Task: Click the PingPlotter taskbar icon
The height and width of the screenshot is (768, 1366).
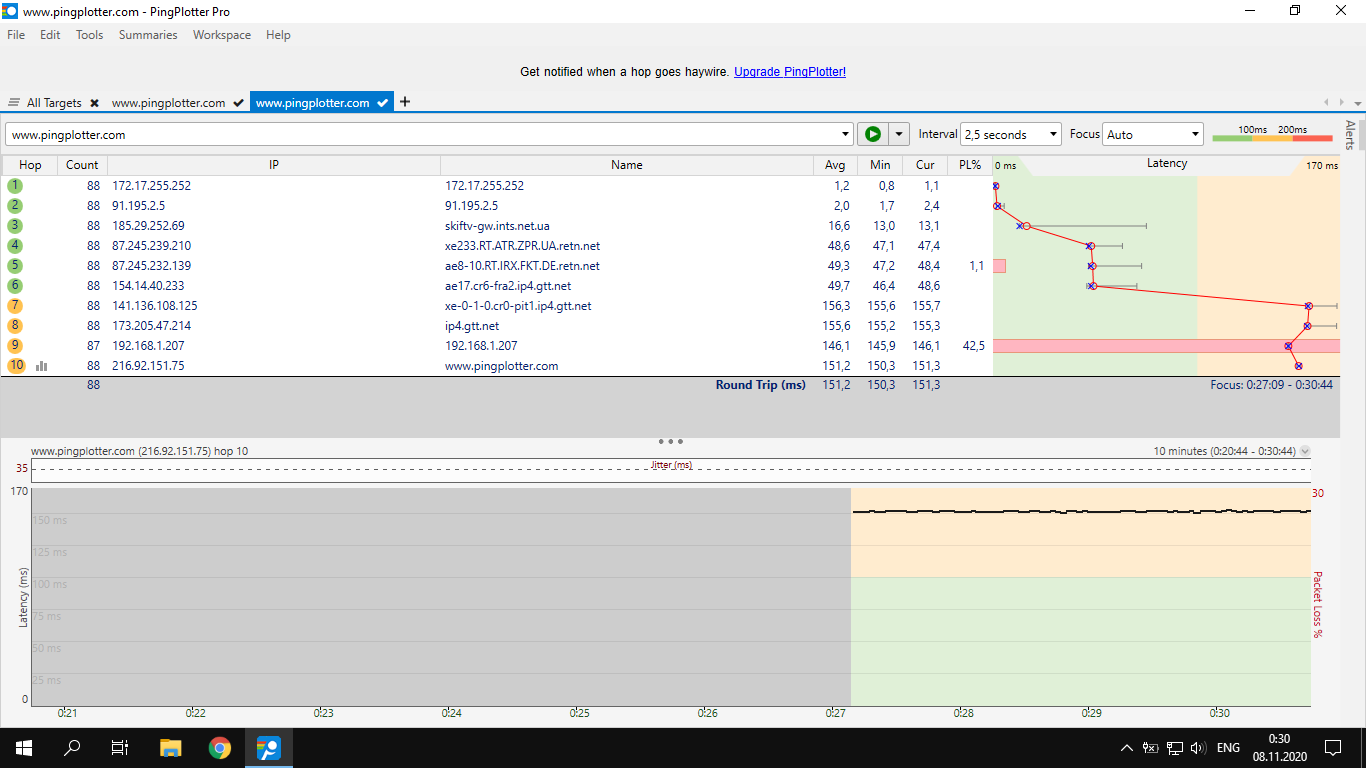Action: click(x=269, y=747)
